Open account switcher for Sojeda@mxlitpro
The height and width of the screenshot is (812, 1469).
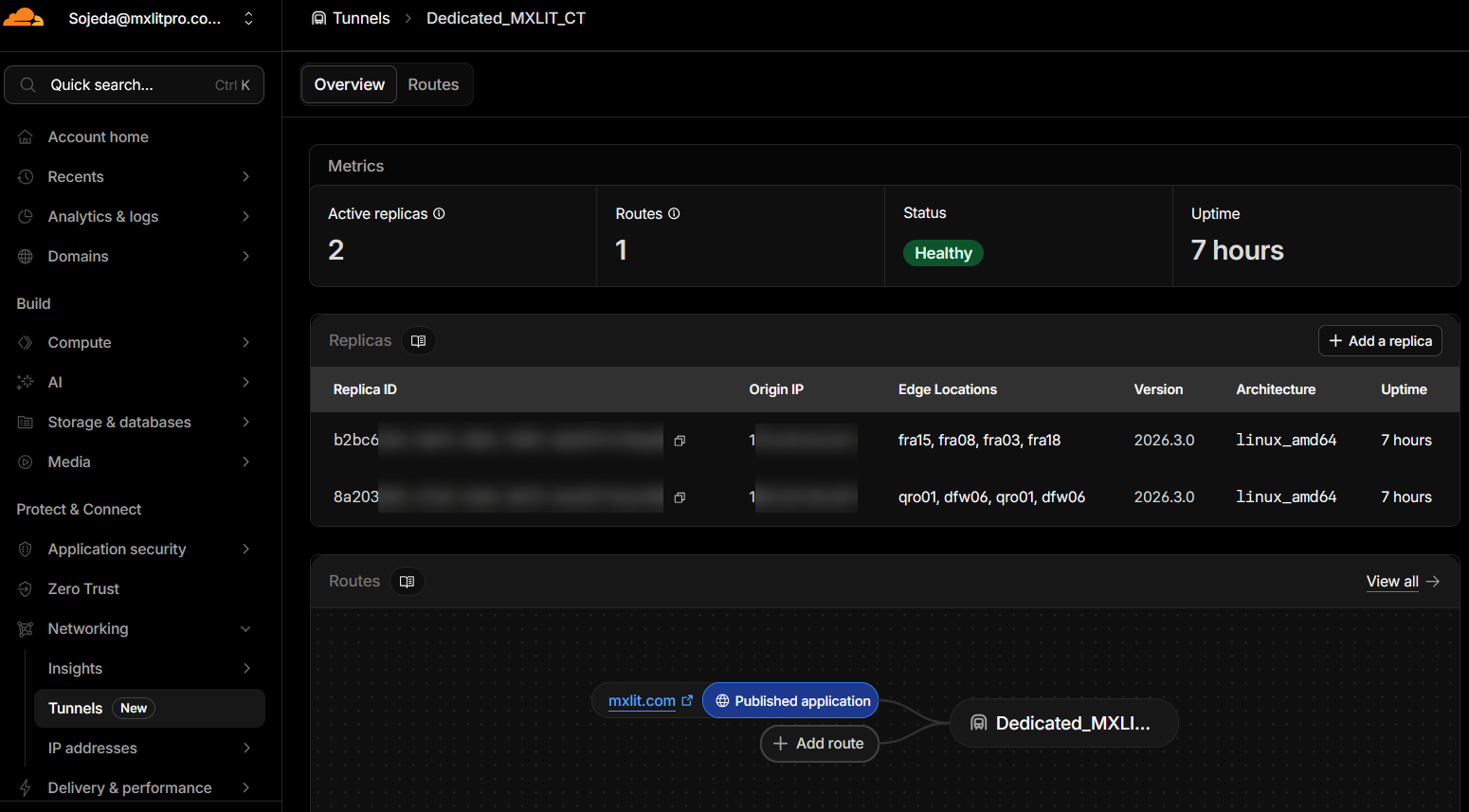pos(248,19)
